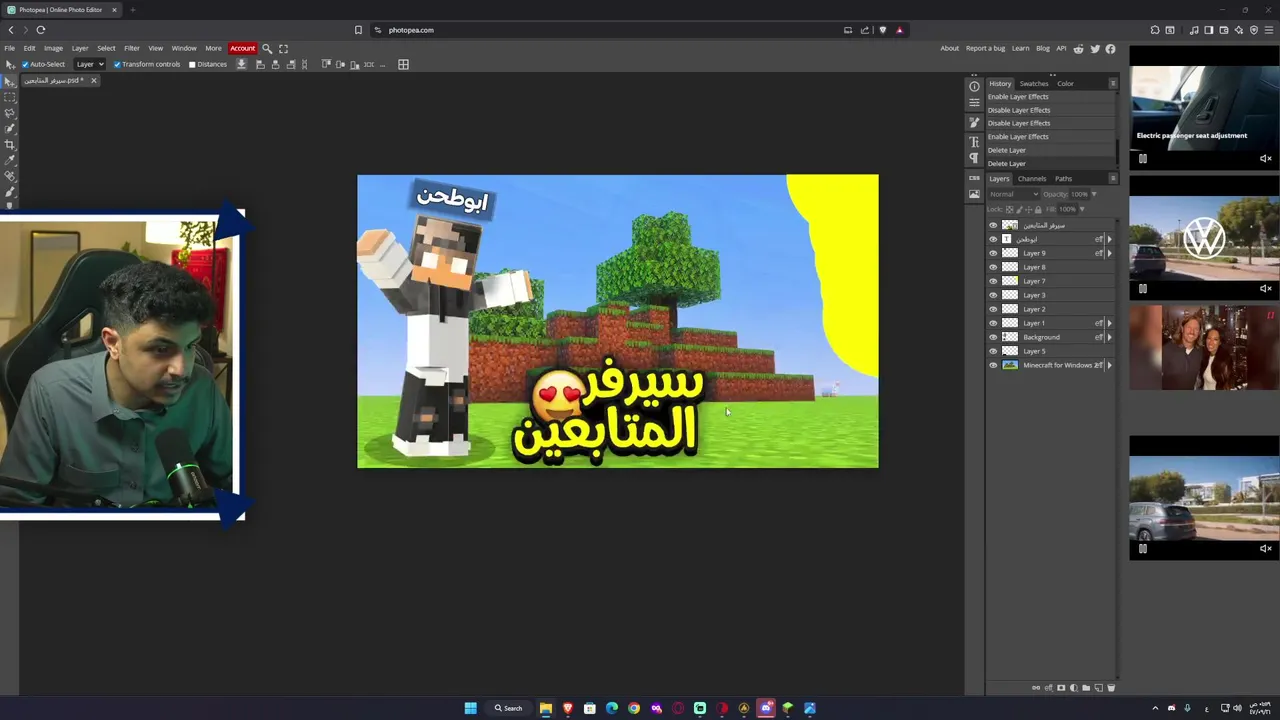Toggle visibility of Layer 1
1280x720 pixels.
[993, 323]
